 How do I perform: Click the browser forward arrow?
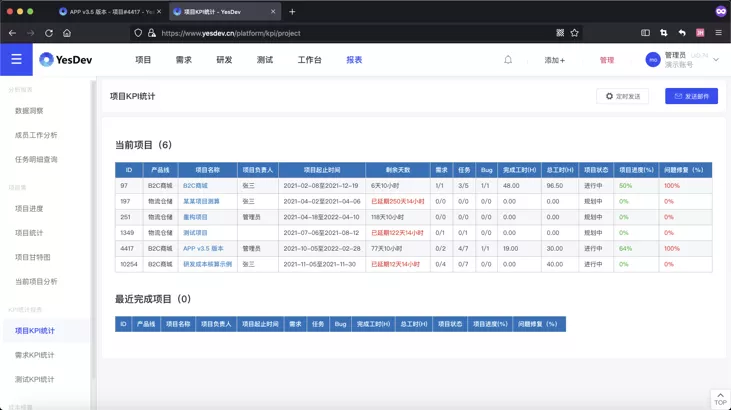tap(31, 33)
